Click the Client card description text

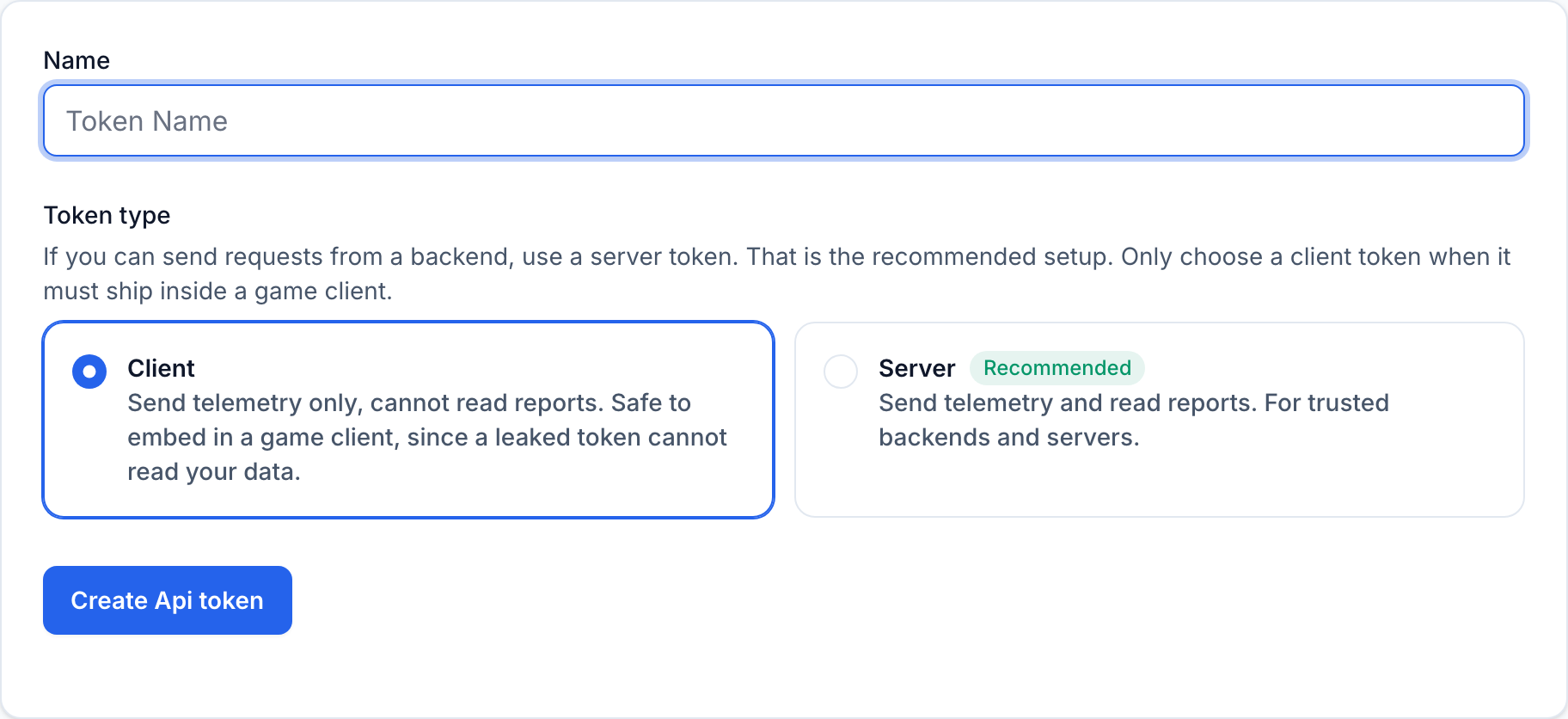[427, 437]
